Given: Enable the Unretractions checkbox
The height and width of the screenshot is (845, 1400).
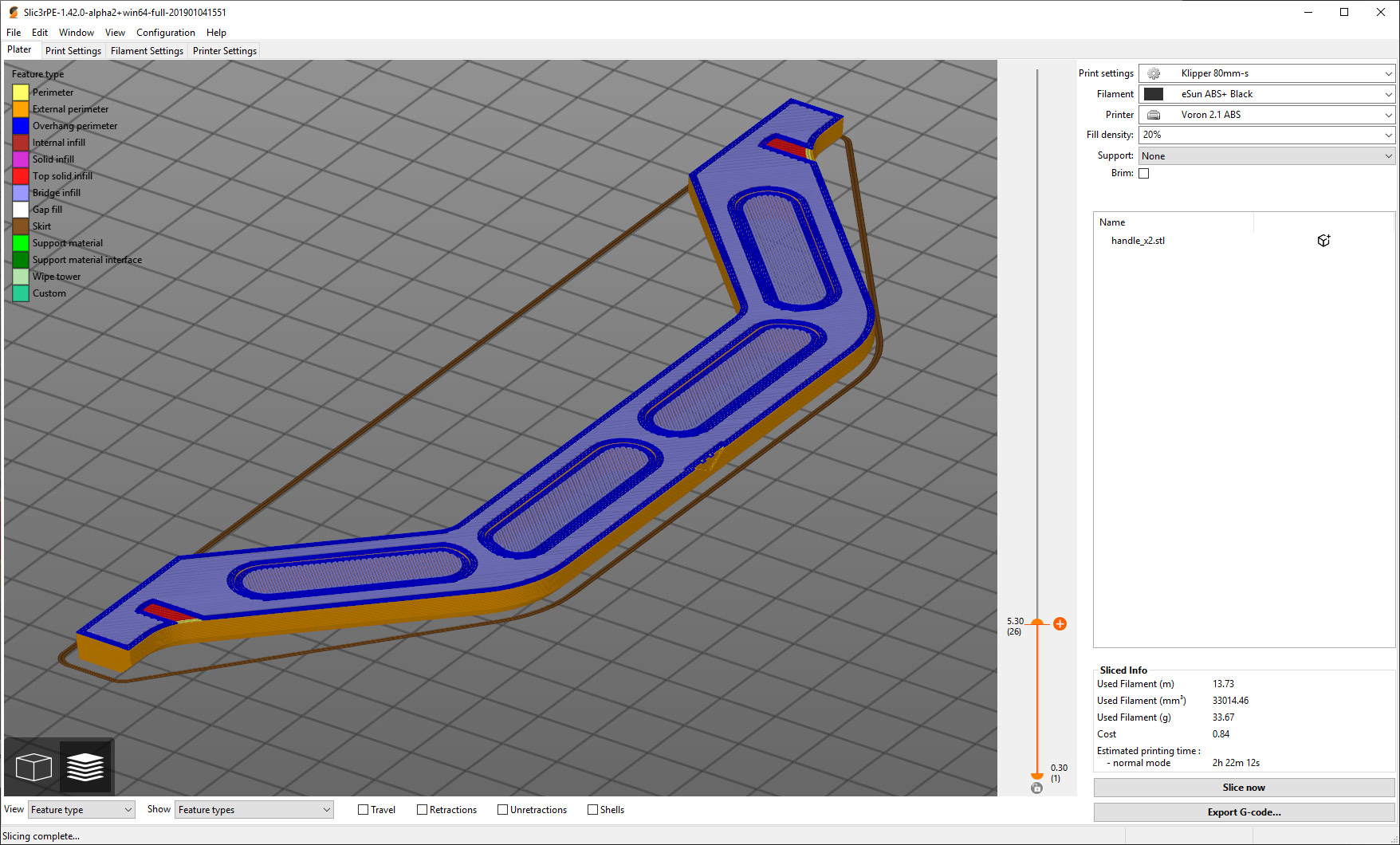Looking at the screenshot, I should point(503,809).
